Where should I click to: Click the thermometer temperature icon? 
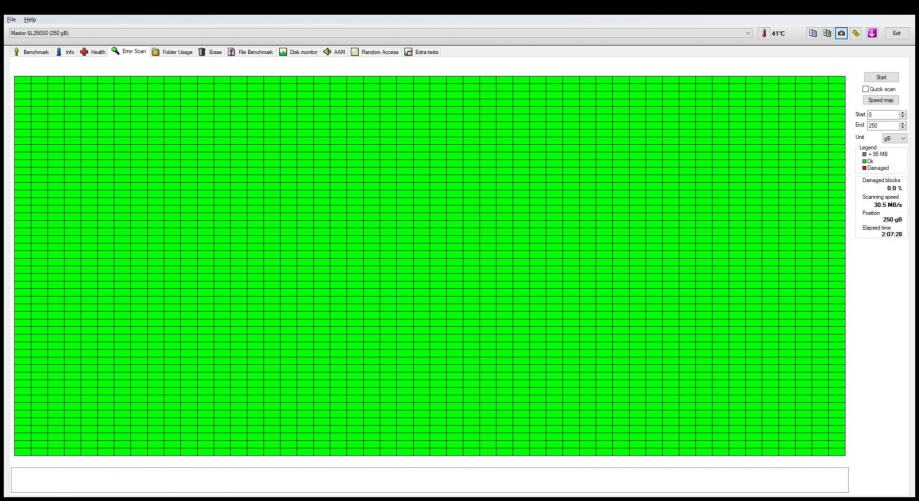pyautogui.click(x=764, y=33)
